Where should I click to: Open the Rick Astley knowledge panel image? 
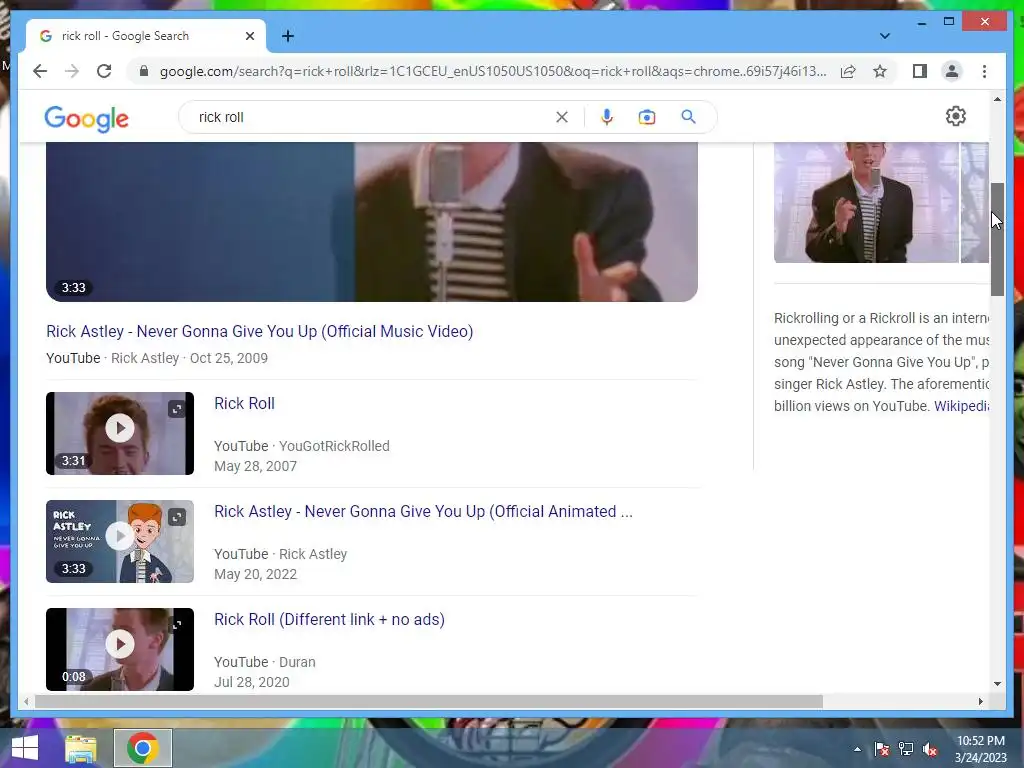(x=866, y=202)
